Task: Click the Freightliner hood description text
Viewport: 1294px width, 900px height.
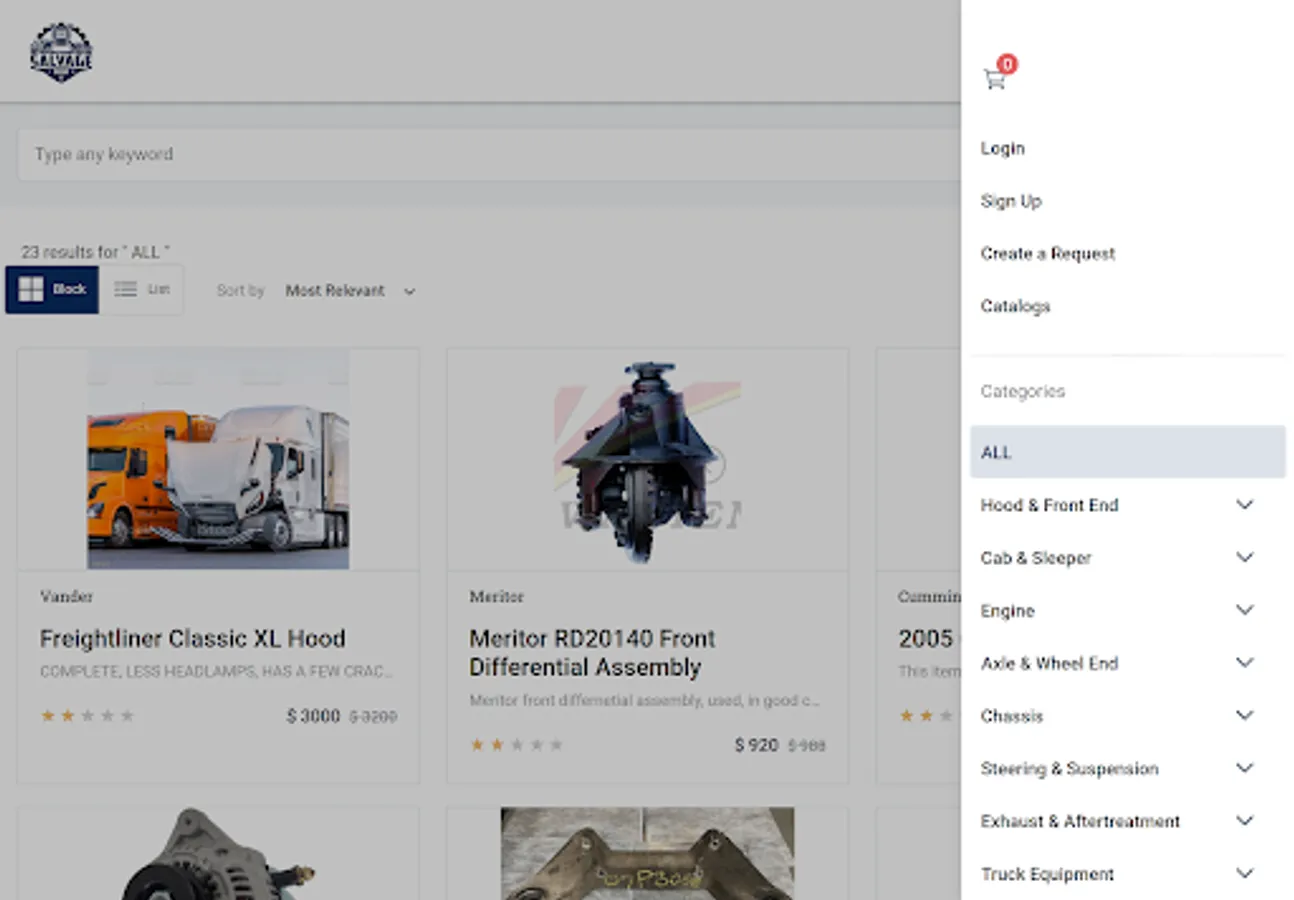Action: click(216, 672)
